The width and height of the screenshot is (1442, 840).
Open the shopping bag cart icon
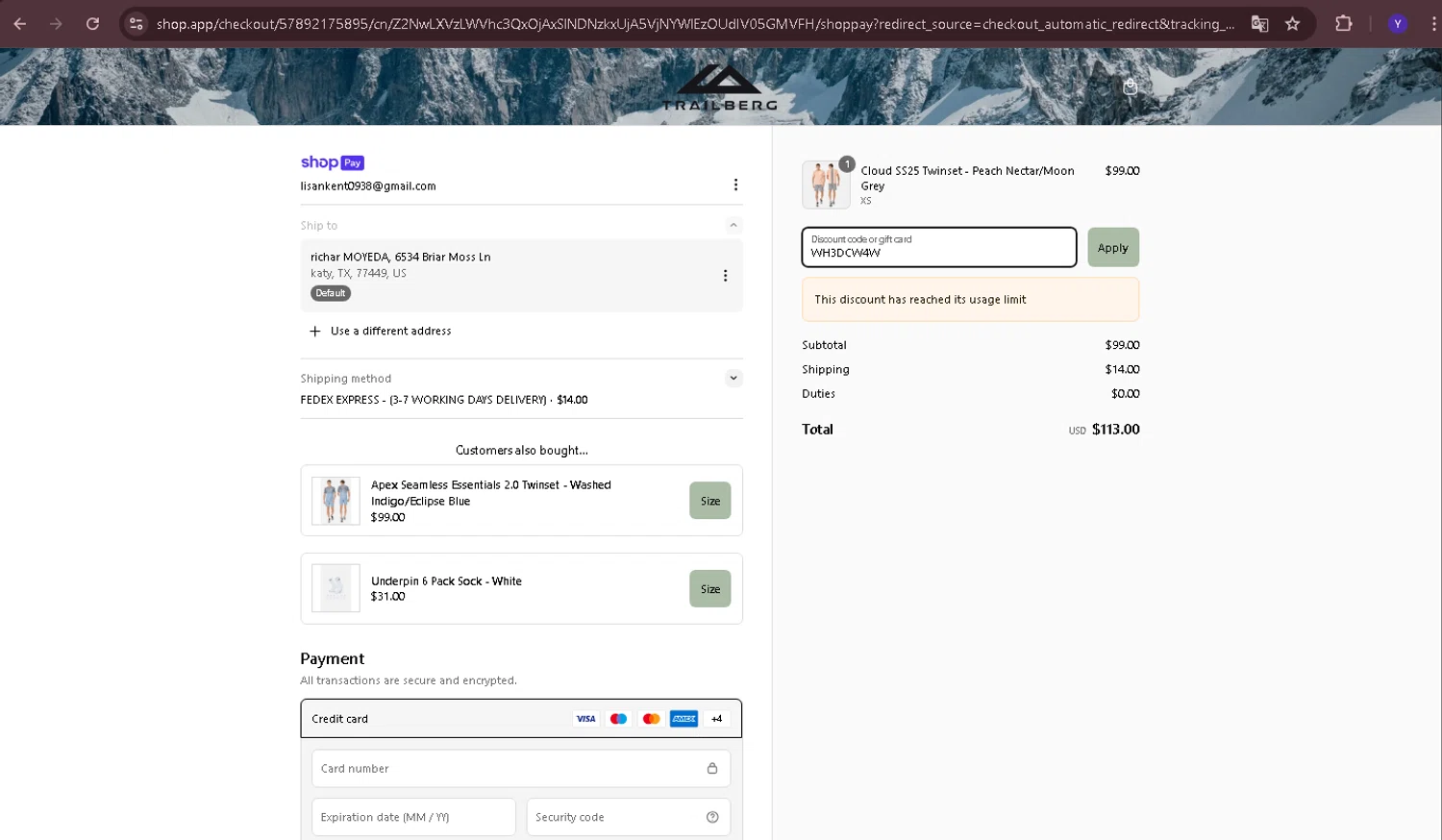click(x=1131, y=86)
